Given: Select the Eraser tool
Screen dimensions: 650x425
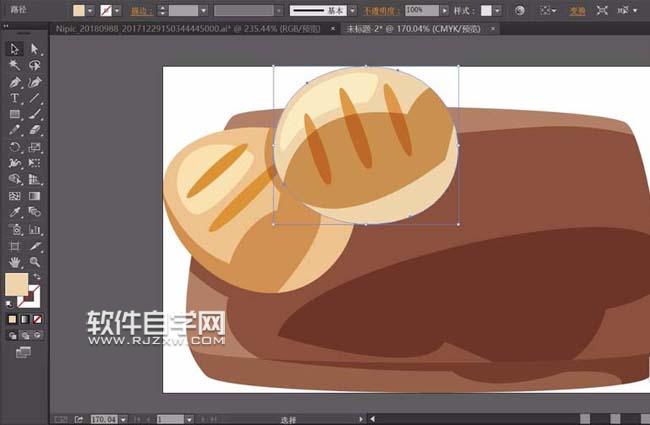Looking at the screenshot, I should click(x=34, y=130).
